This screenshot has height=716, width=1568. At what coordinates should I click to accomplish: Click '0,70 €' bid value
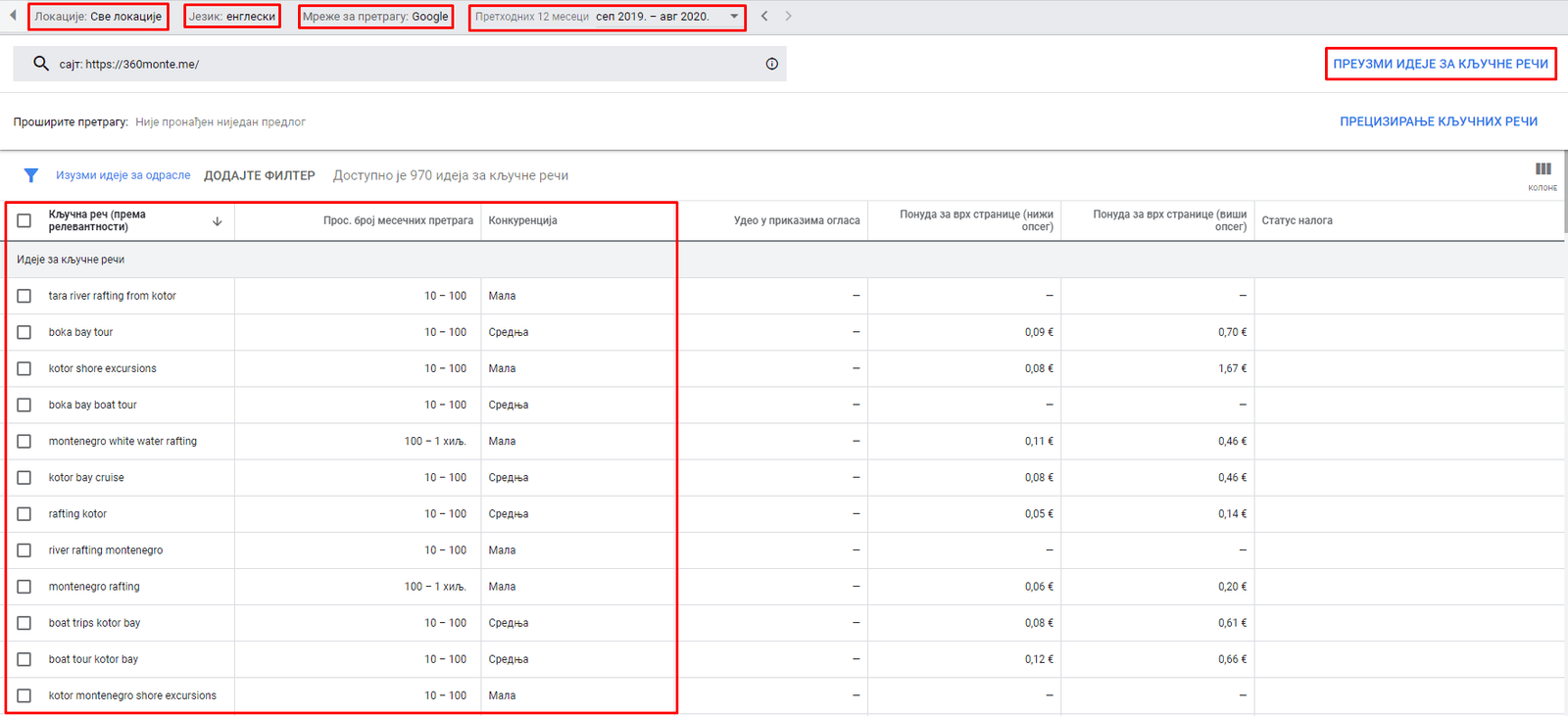coord(1233,332)
